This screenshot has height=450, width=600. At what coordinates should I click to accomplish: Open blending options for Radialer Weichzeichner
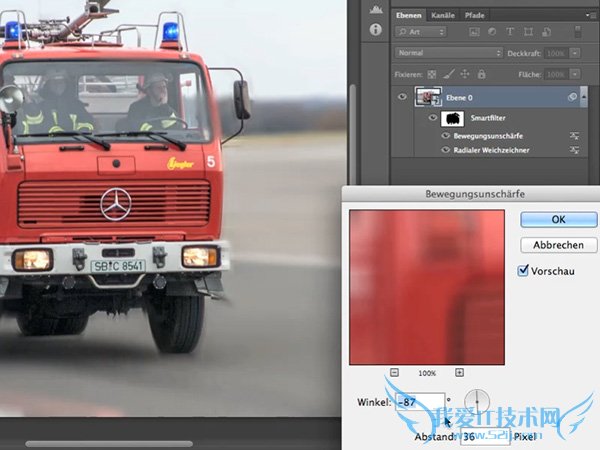pos(574,150)
